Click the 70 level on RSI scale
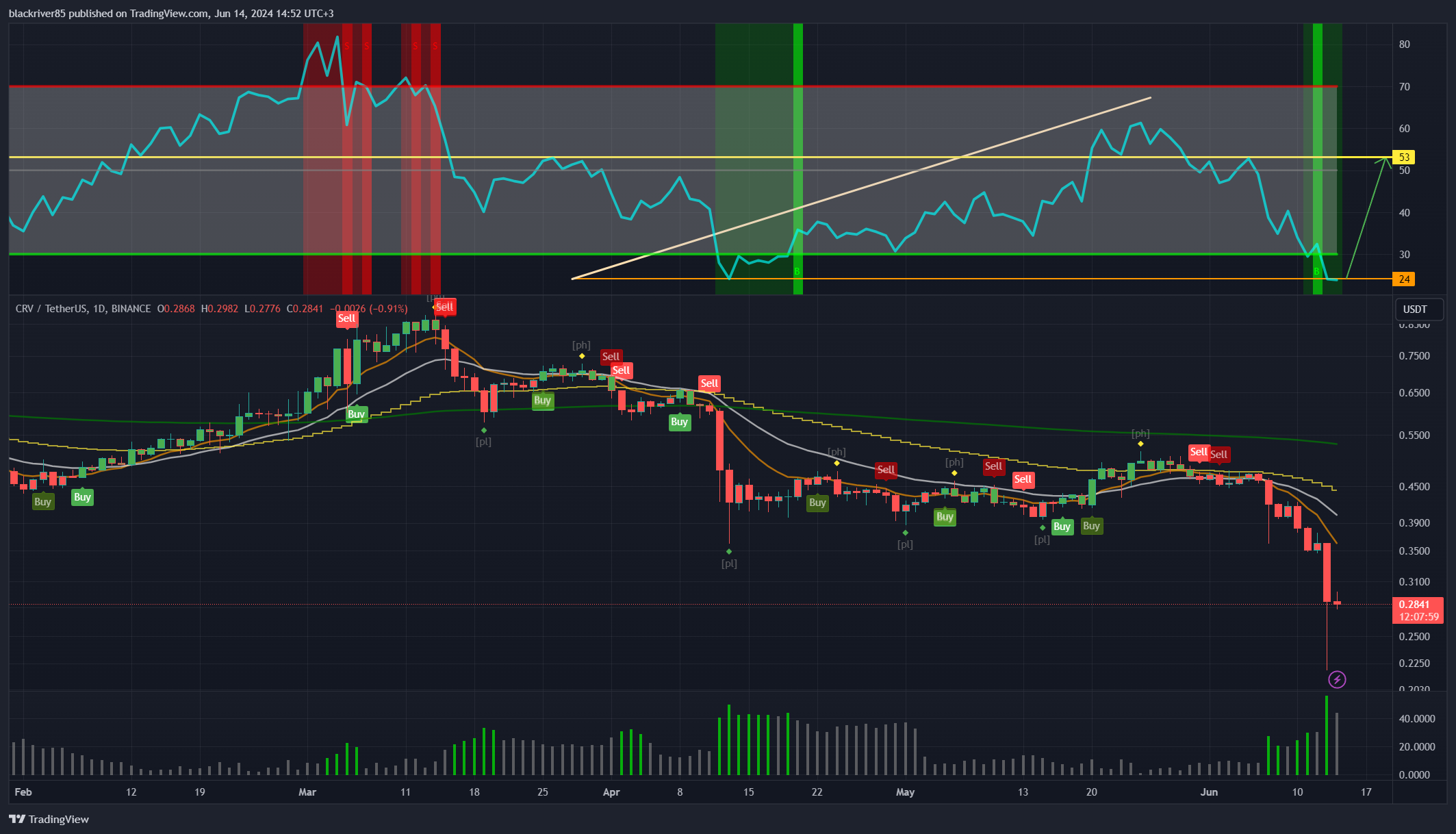1456x834 pixels. (1405, 87)
